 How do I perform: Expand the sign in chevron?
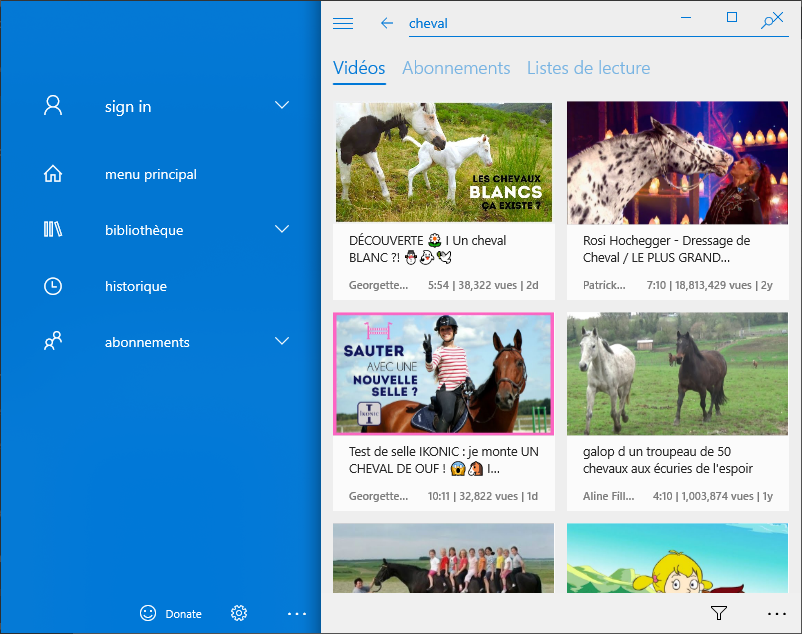pyautogui.click(x=282, y=105)
